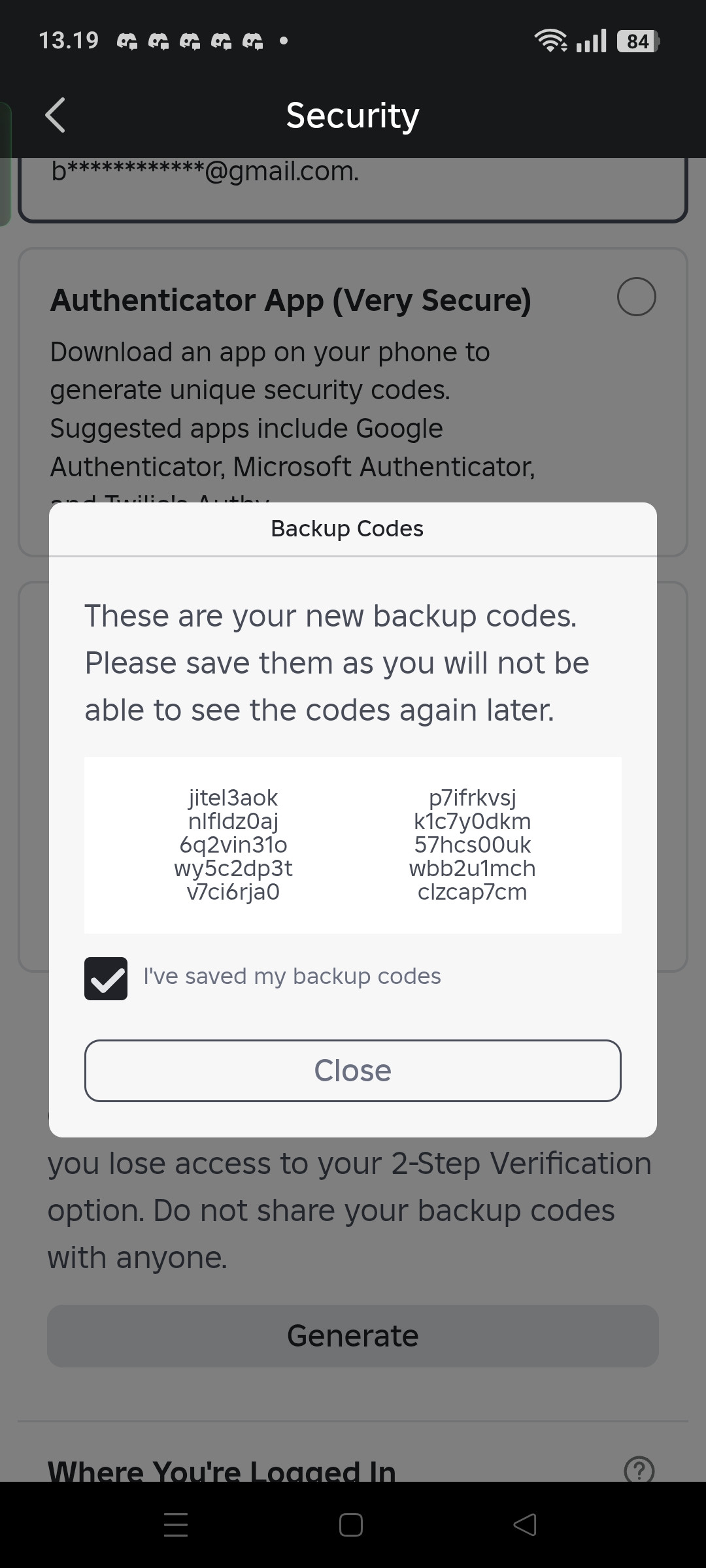Tap the cellular signal strength icon
The height and width of the screenshot is (1568, 706).
[x=592, y=41]
